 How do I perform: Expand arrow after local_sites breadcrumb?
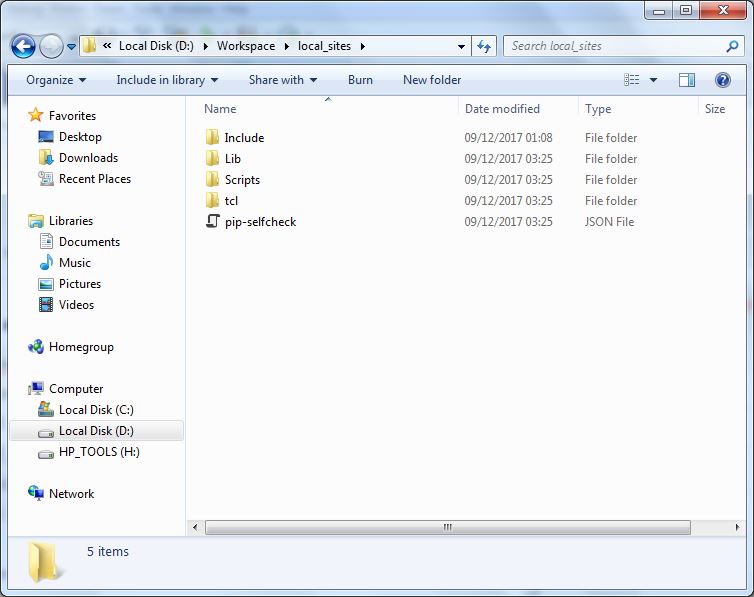click(x=363, y=46)
